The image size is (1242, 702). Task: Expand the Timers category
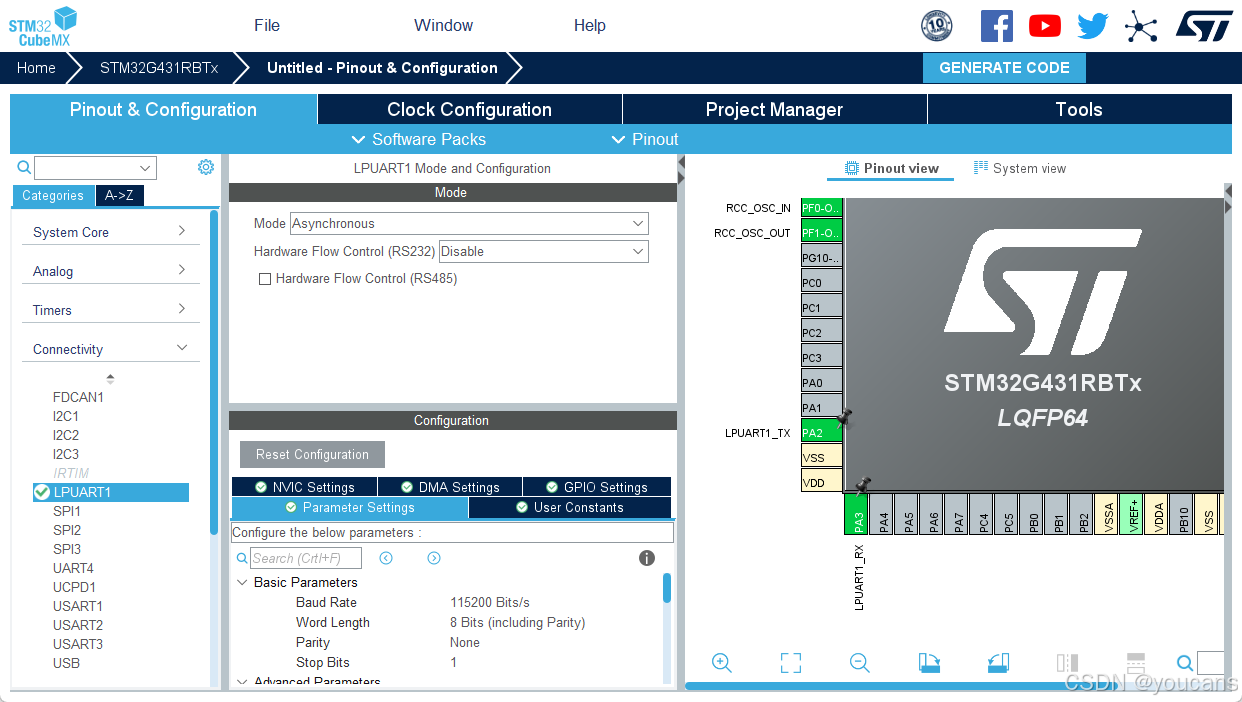click(110, 310)
